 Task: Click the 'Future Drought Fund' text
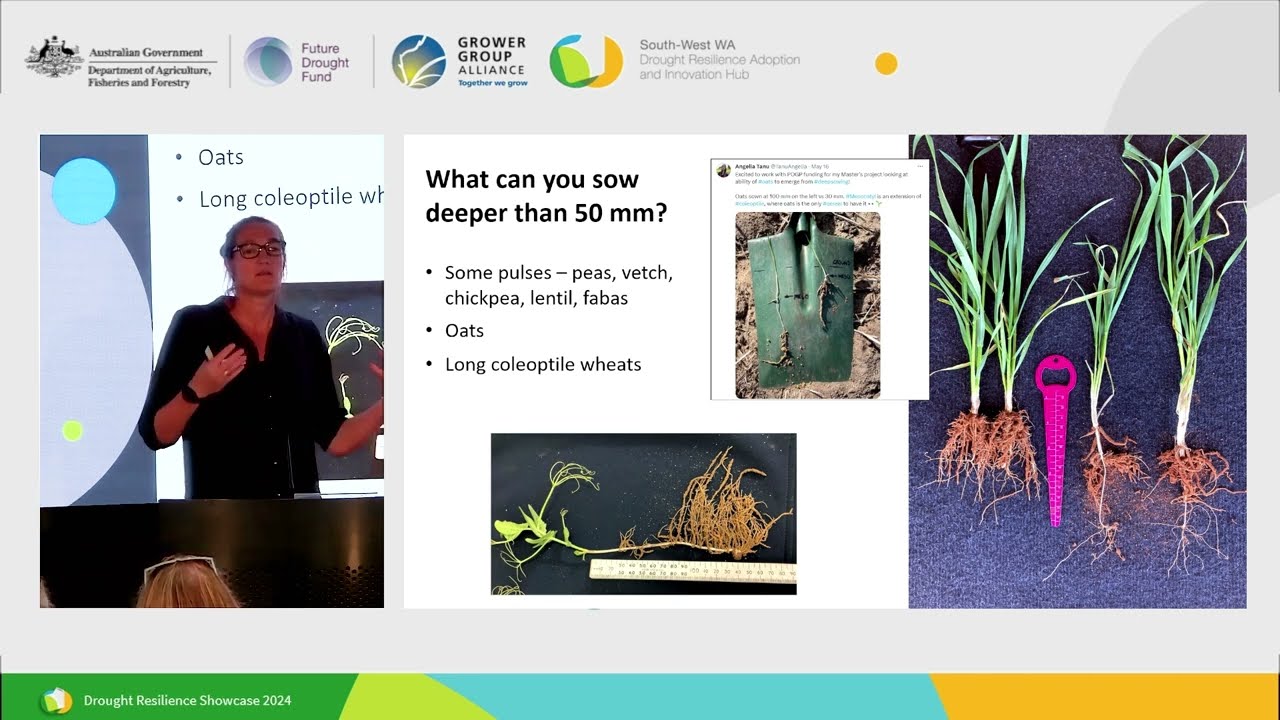(x=325, y=62)
